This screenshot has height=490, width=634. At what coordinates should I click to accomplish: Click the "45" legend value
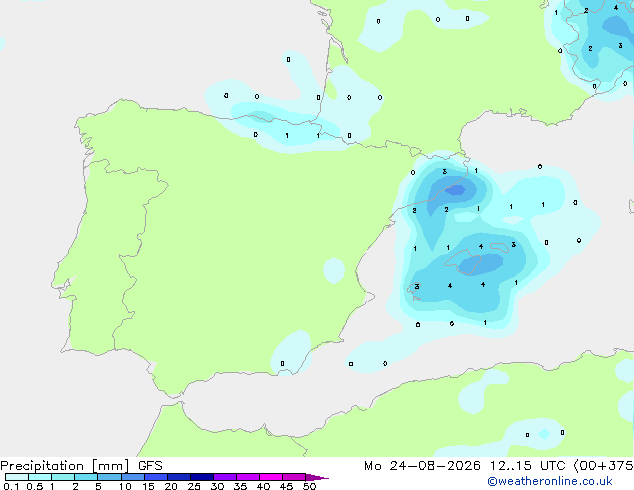[x=286, y=486]
